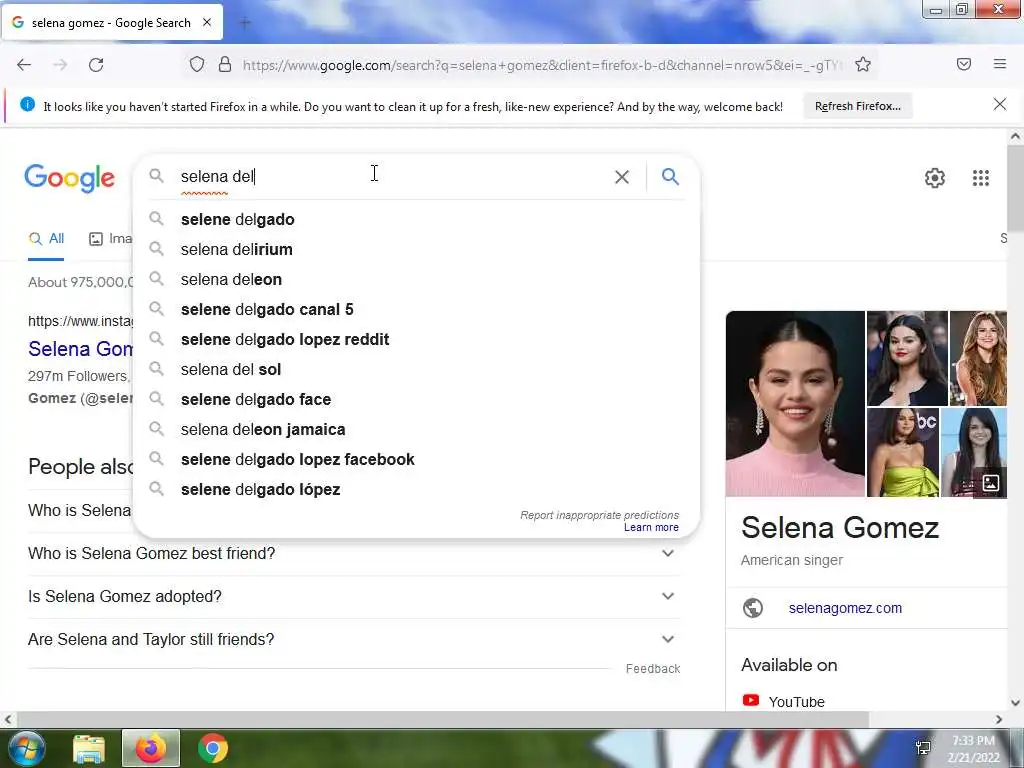
Task: Submit search with the blue magnifier icon
Action: [x=670, y=176]
